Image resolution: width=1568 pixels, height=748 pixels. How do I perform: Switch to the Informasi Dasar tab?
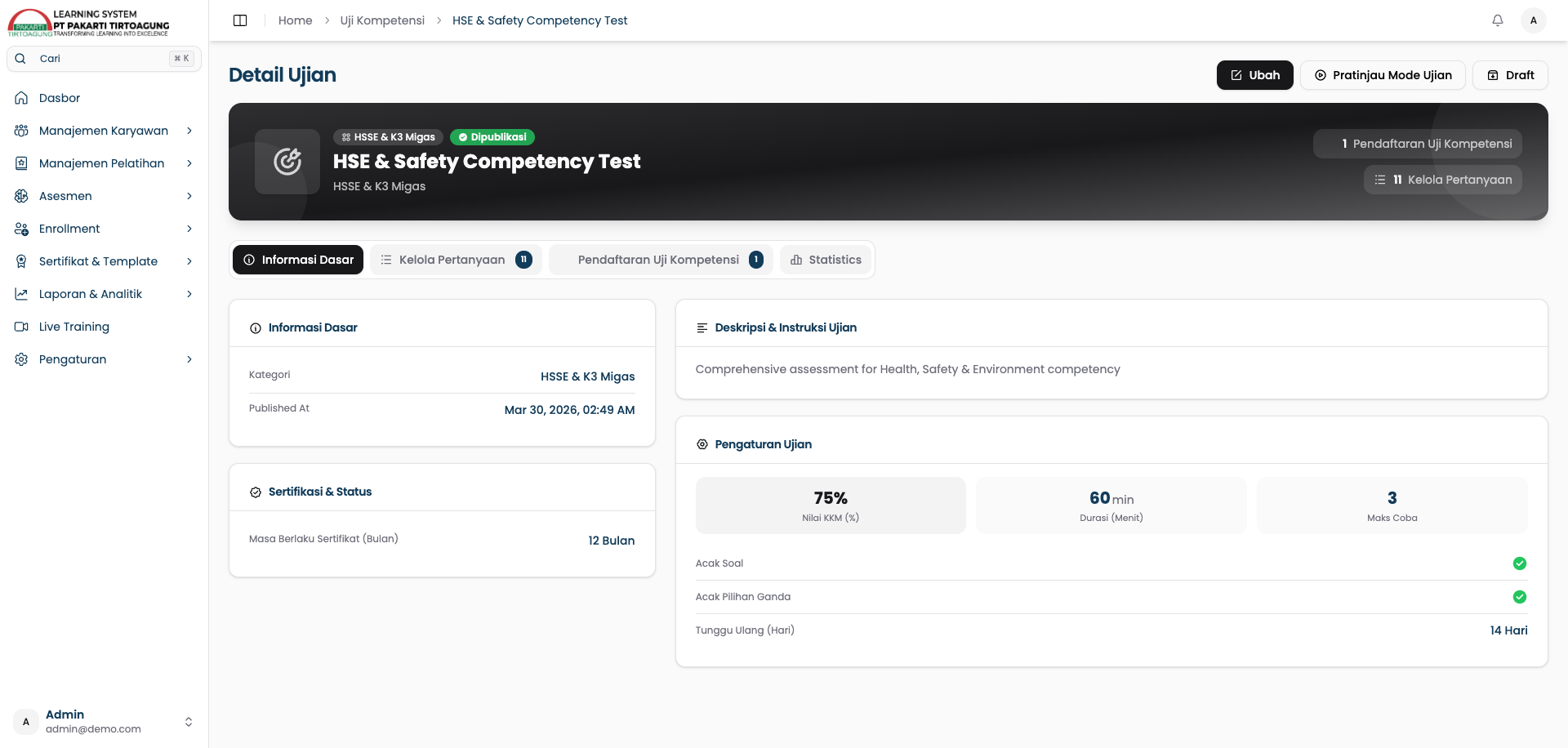pos(298,260)
